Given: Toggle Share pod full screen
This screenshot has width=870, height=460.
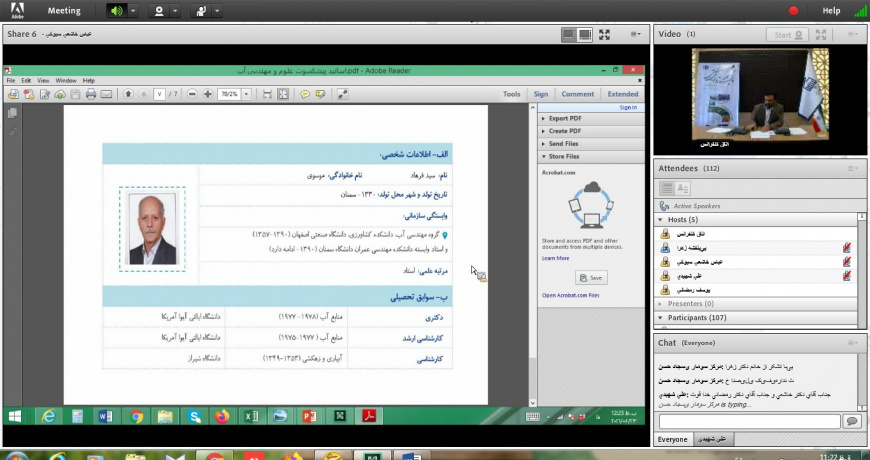Looking at the screenshot, I should (x=604, y=34).
